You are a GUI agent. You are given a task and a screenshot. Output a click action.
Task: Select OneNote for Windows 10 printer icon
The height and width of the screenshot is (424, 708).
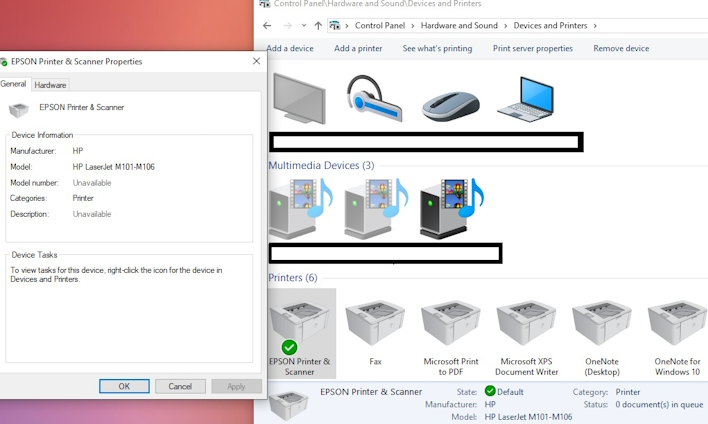point(677,325)
